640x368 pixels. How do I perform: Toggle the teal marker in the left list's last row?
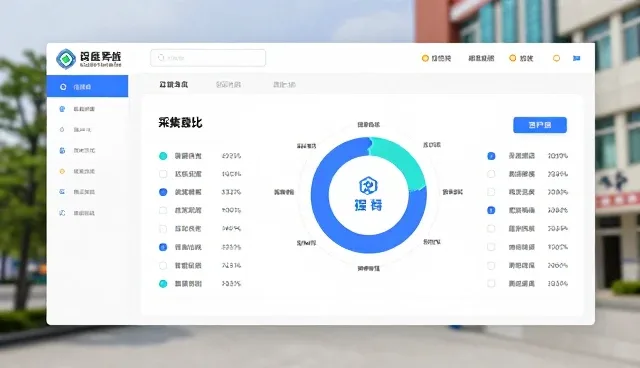pos(163,284)
